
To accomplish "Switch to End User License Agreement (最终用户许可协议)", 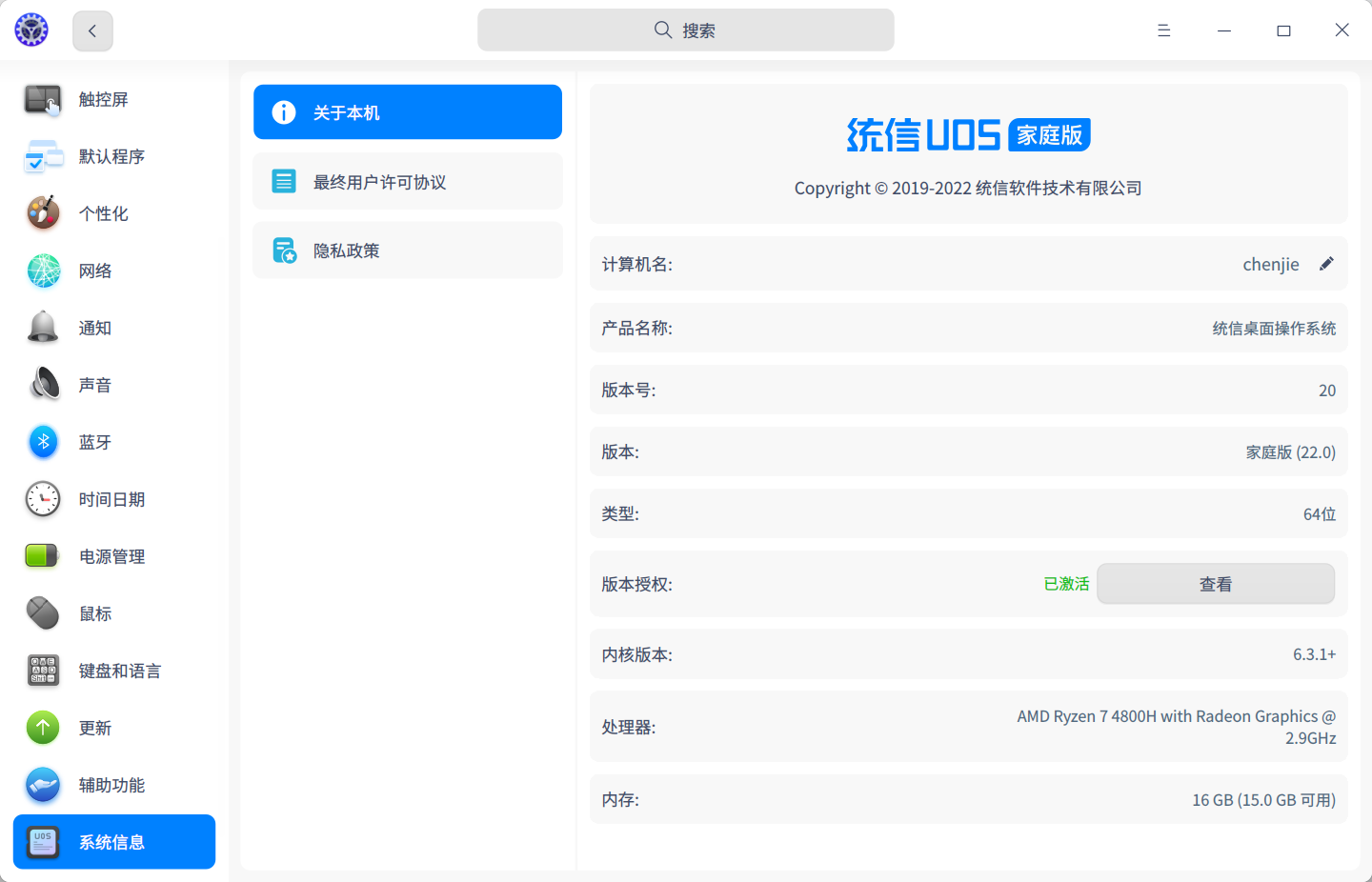I will point(407,181).
